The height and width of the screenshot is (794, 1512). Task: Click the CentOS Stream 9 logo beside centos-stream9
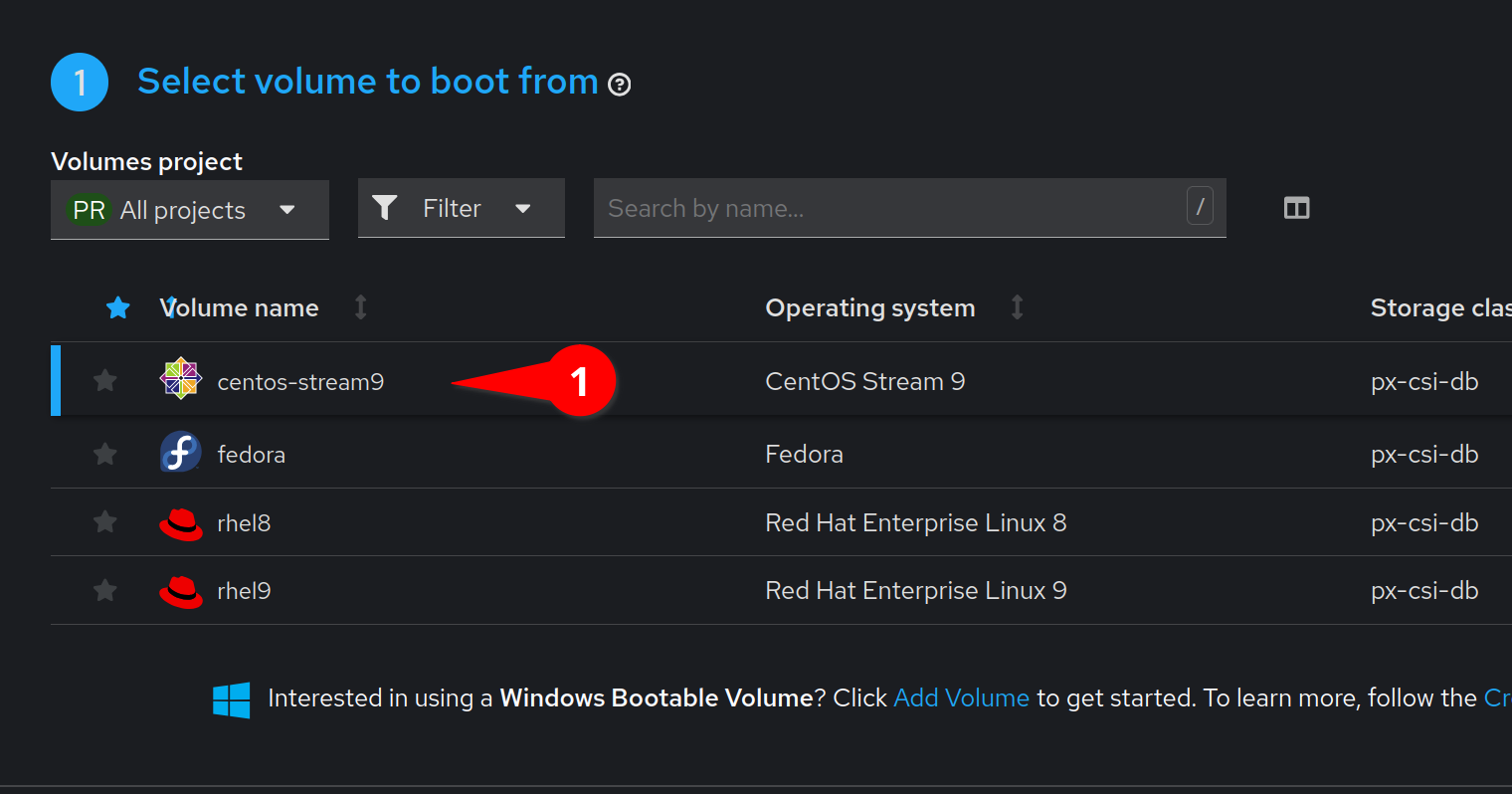(180, 379)
